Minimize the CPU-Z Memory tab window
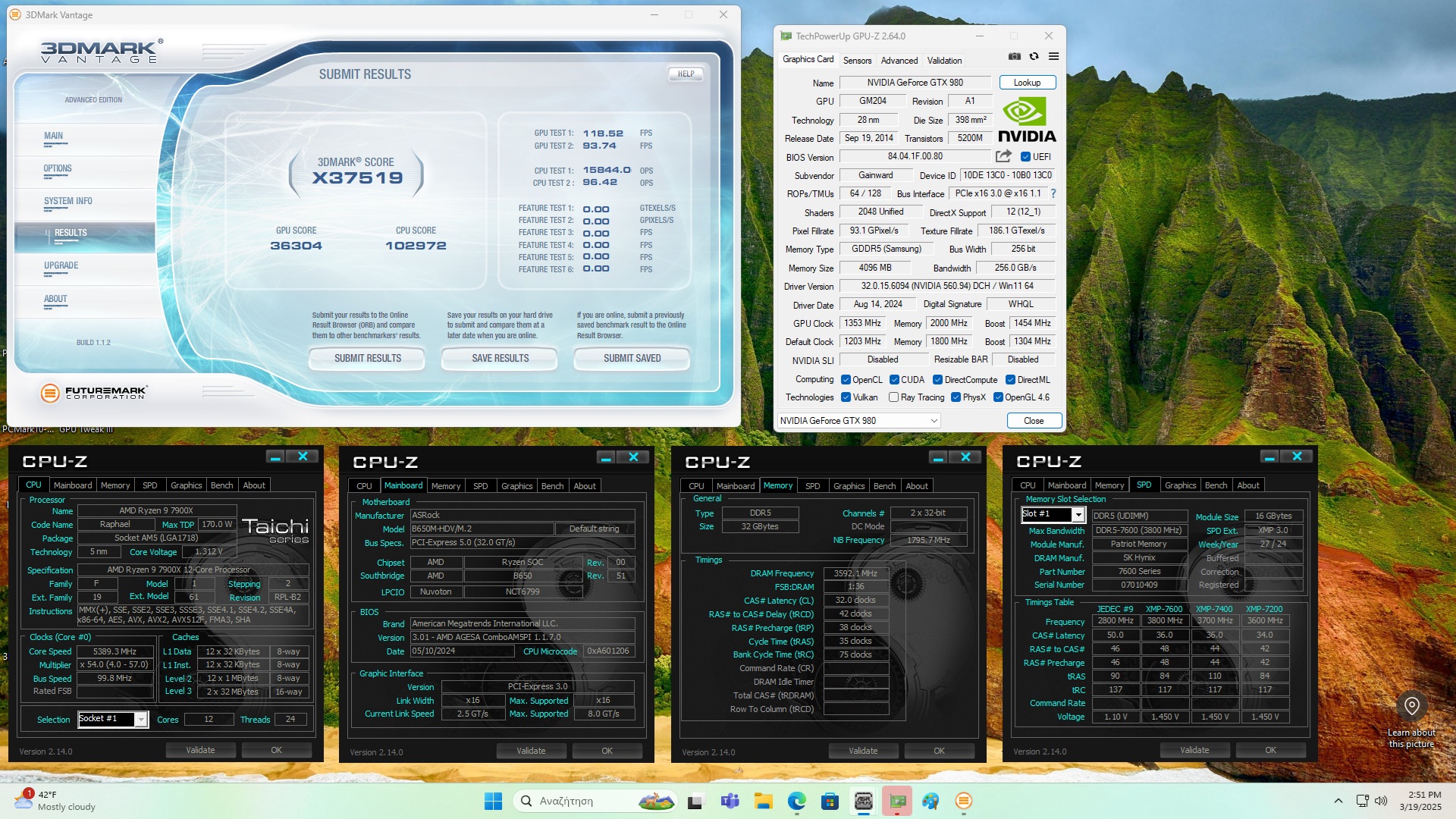 (938, 457)
